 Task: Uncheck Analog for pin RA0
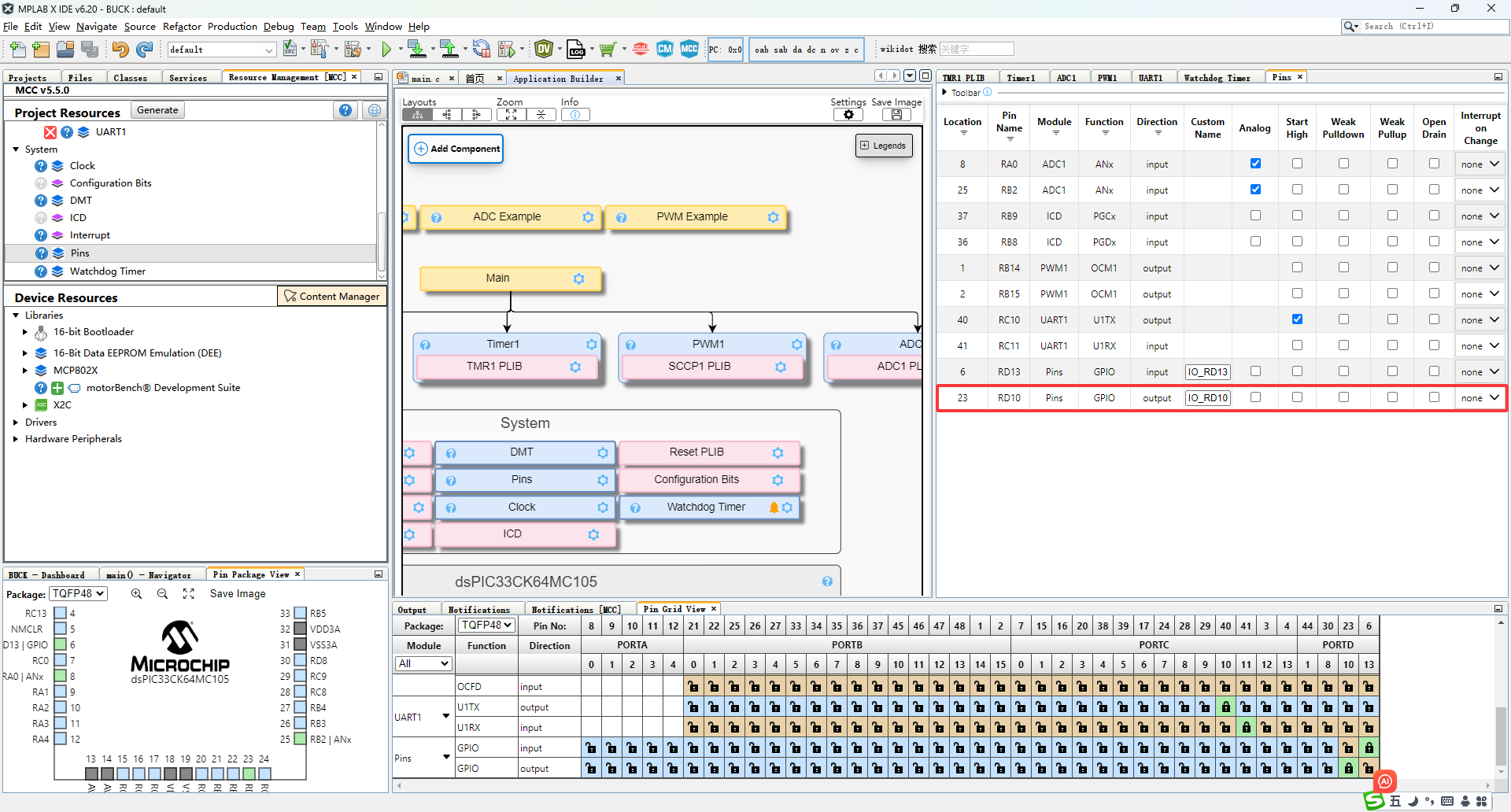coord(1255,164)
